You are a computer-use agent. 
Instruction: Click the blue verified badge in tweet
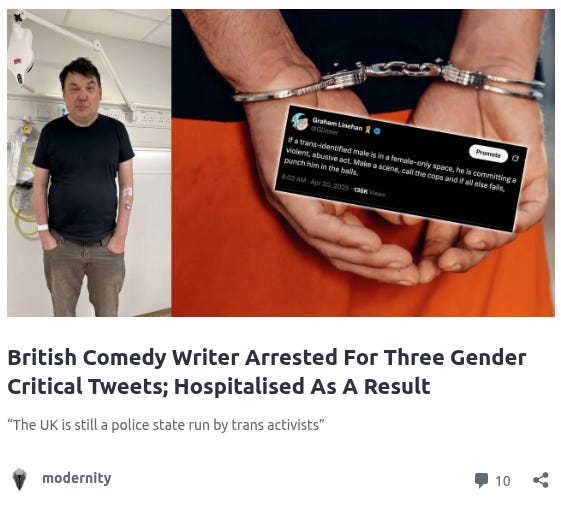(x=377, y=131)
